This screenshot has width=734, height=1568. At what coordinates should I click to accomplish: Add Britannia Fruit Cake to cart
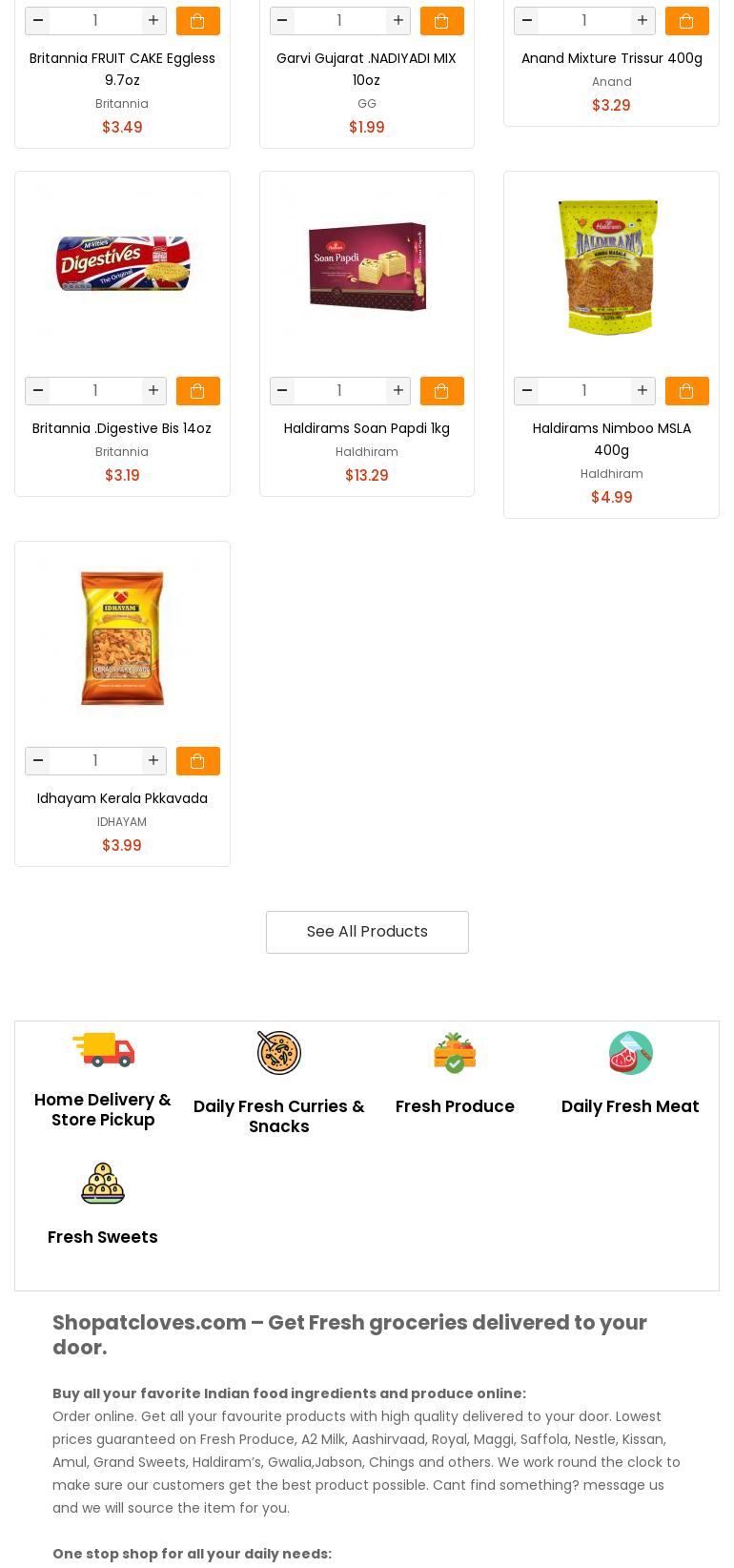click(x=197, y=21)
